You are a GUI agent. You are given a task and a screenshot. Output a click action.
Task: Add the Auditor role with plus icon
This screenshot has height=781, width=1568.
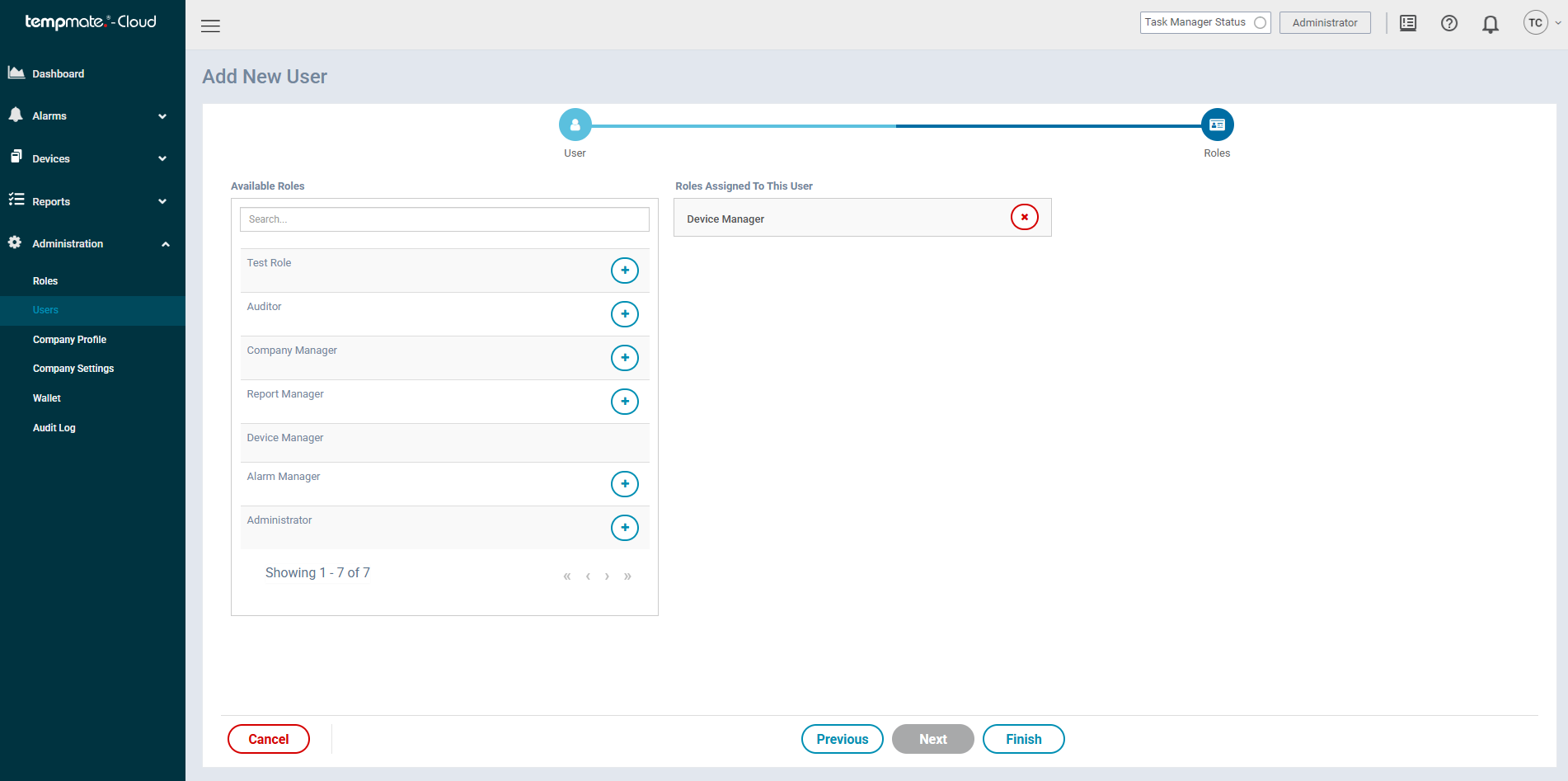[625, 314]
